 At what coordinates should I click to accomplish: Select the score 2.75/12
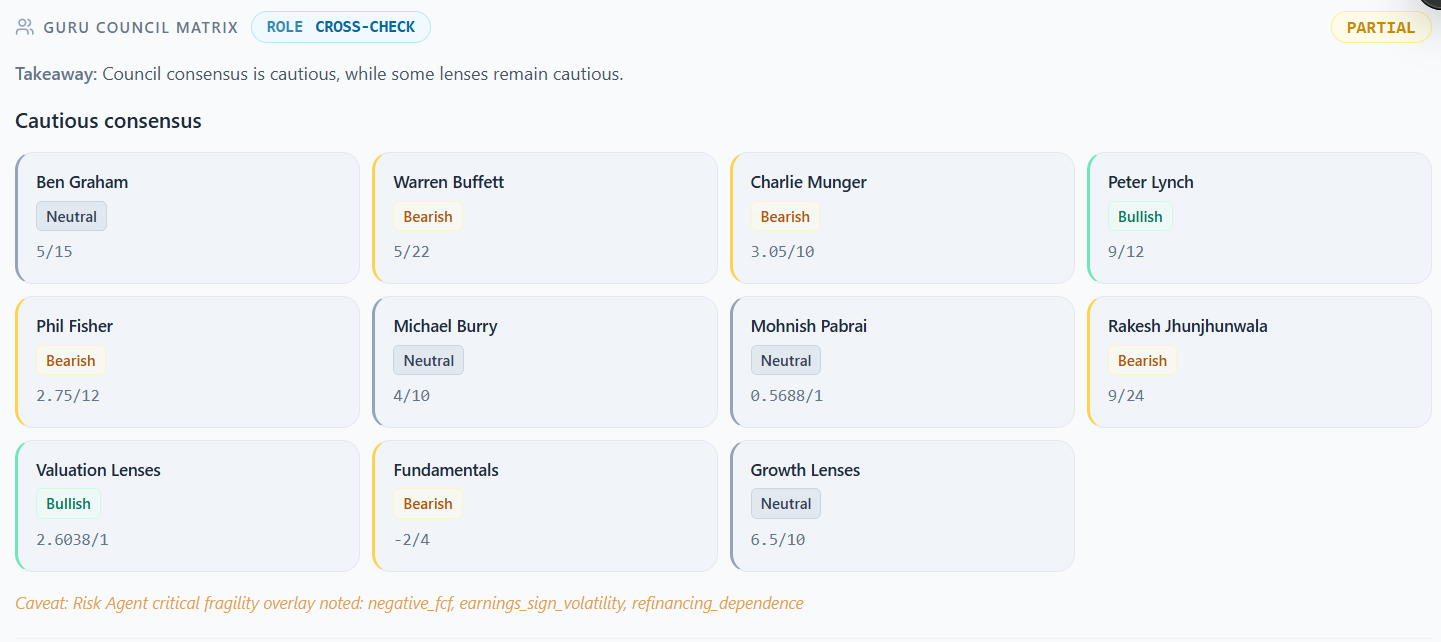point(68,396)
